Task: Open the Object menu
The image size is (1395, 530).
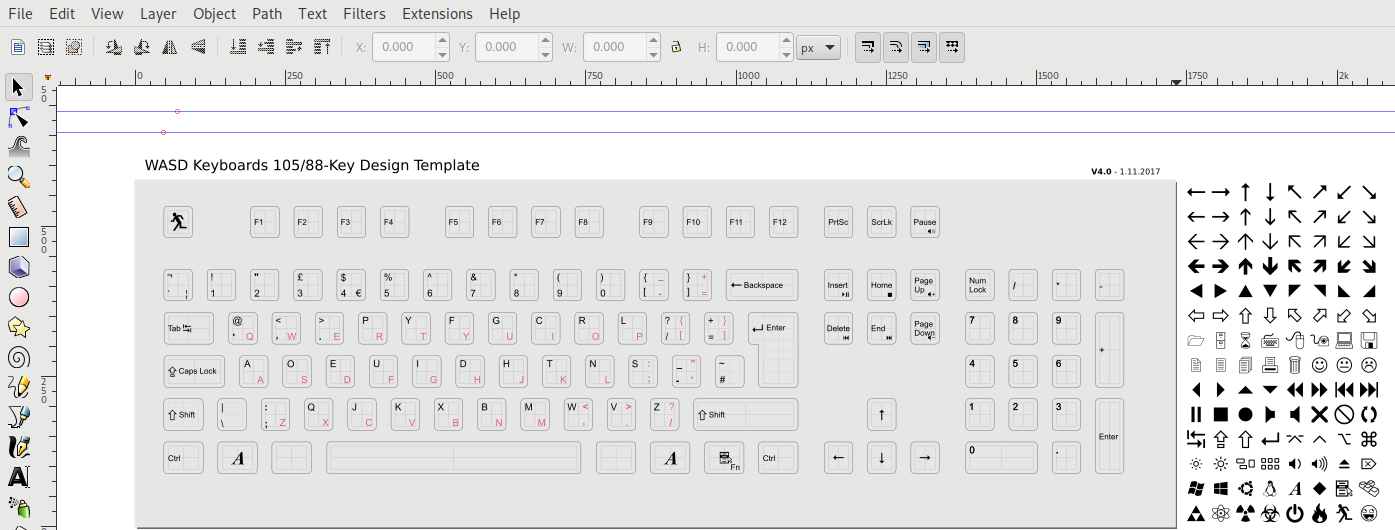Action: 215,14
